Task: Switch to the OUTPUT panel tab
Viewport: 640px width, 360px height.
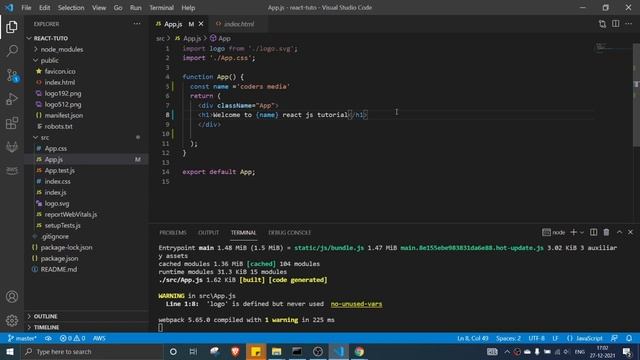Action: tap(209, 233)
